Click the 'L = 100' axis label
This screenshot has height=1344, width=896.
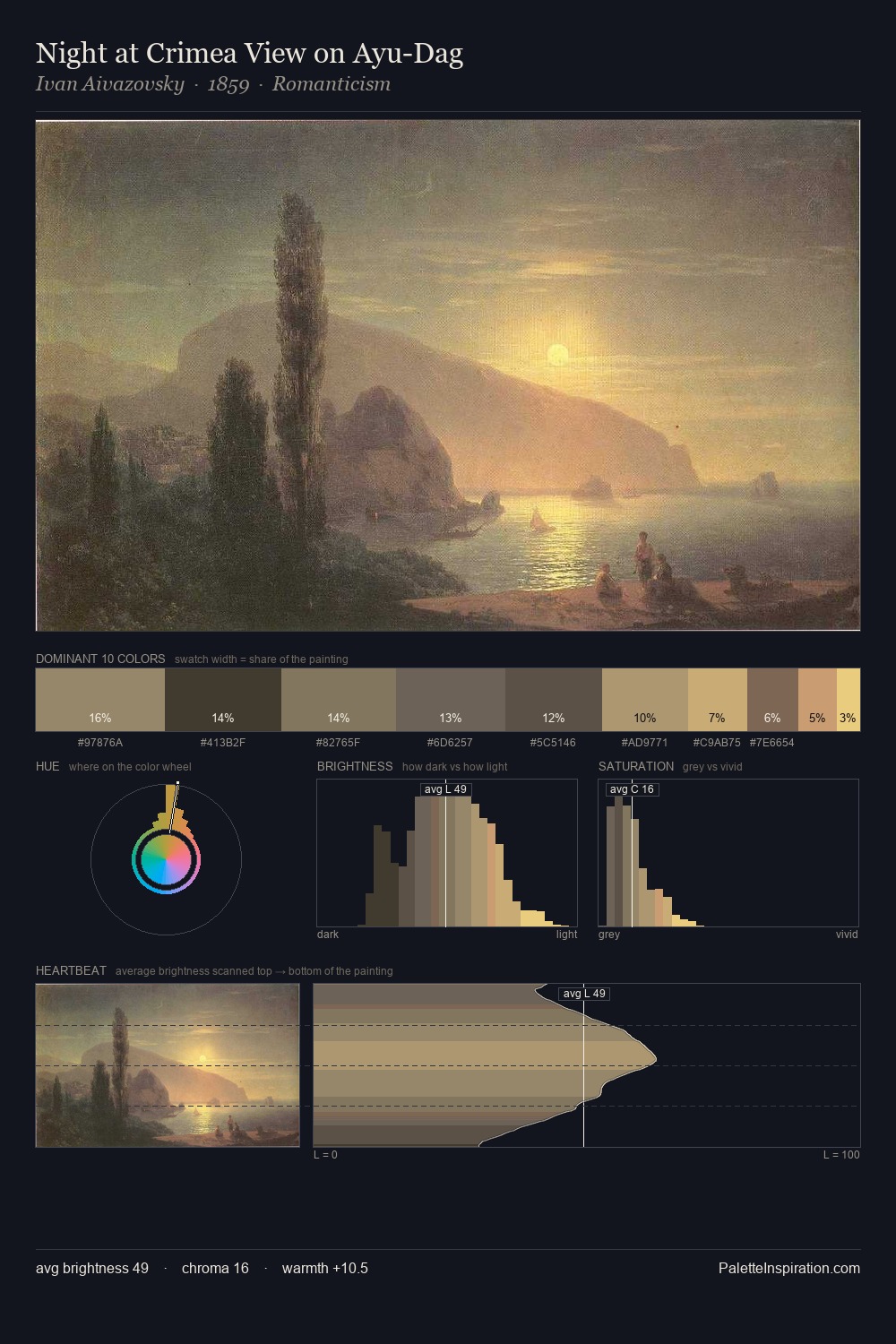click(841, 1155)
